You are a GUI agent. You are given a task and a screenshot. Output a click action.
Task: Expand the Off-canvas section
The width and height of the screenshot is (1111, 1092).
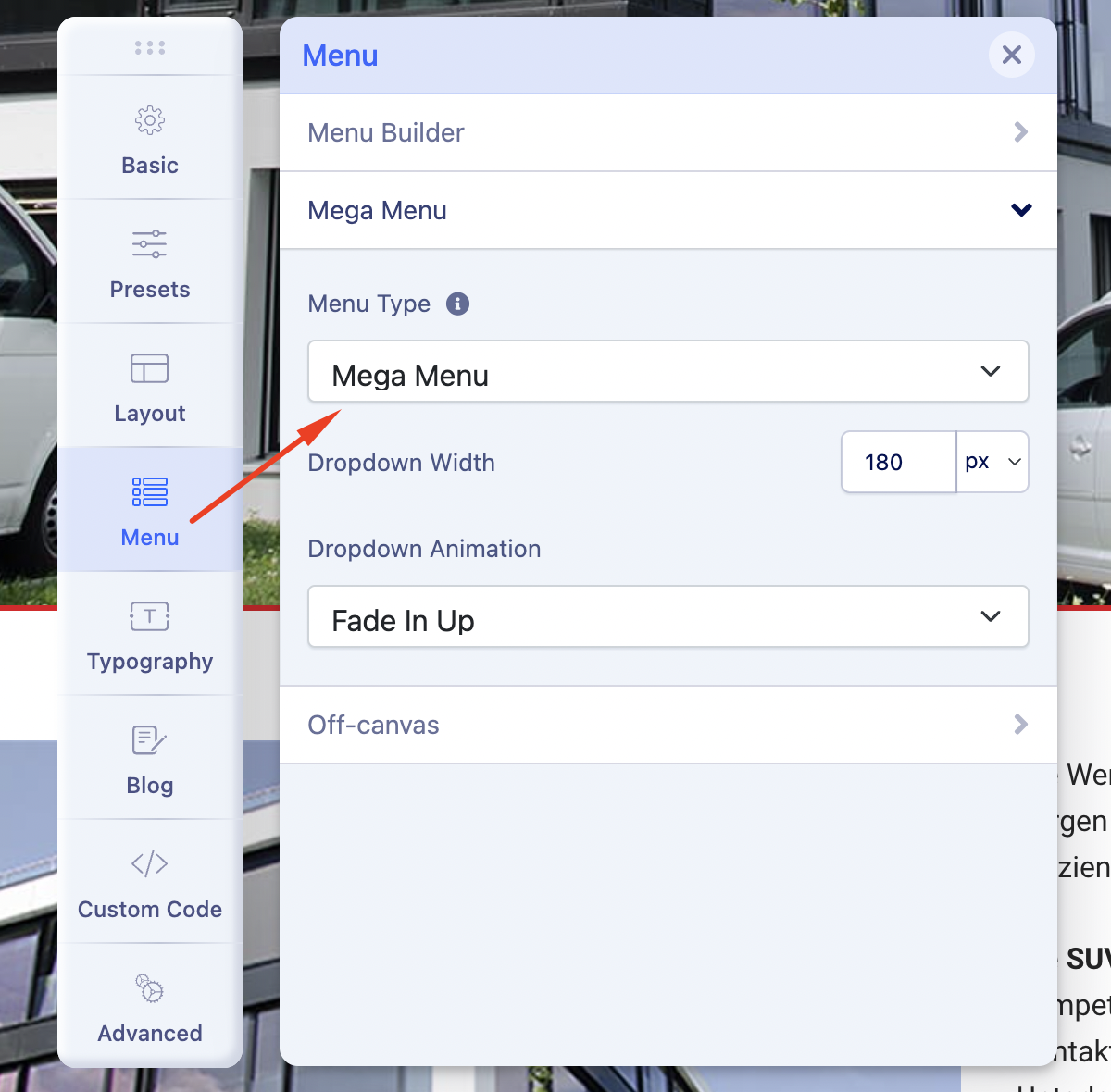pyautogui.click(x=668, y=725)
